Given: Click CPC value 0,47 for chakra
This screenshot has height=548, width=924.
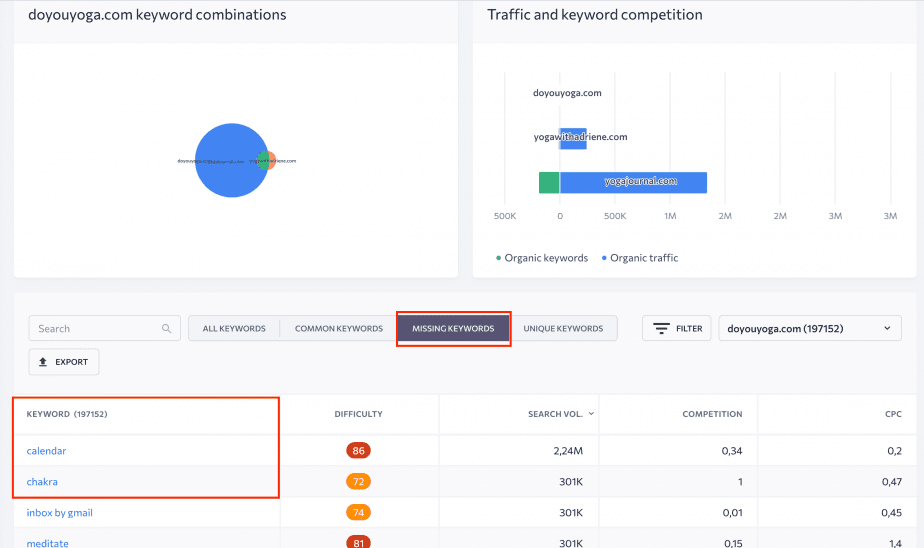Looking at the screenshot, I should tap(892, 481).
